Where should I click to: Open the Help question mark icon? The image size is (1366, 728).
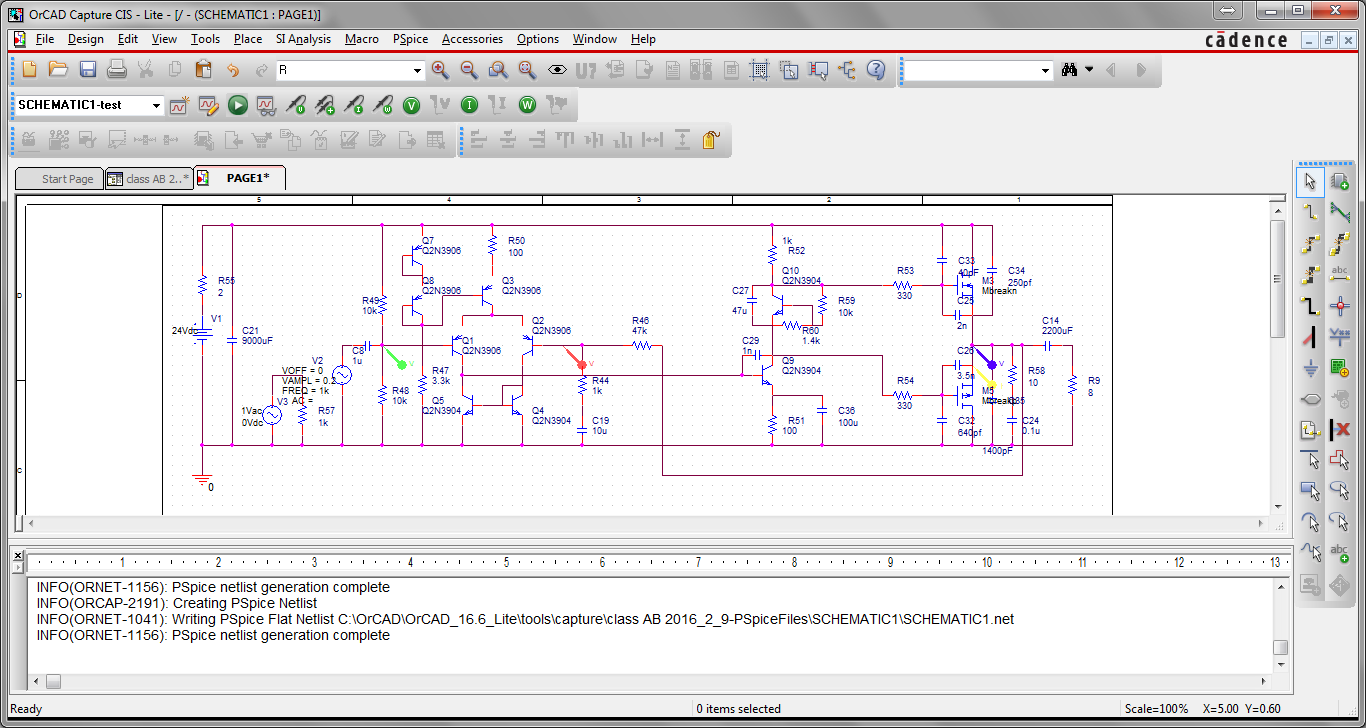[x=876, y=70]
